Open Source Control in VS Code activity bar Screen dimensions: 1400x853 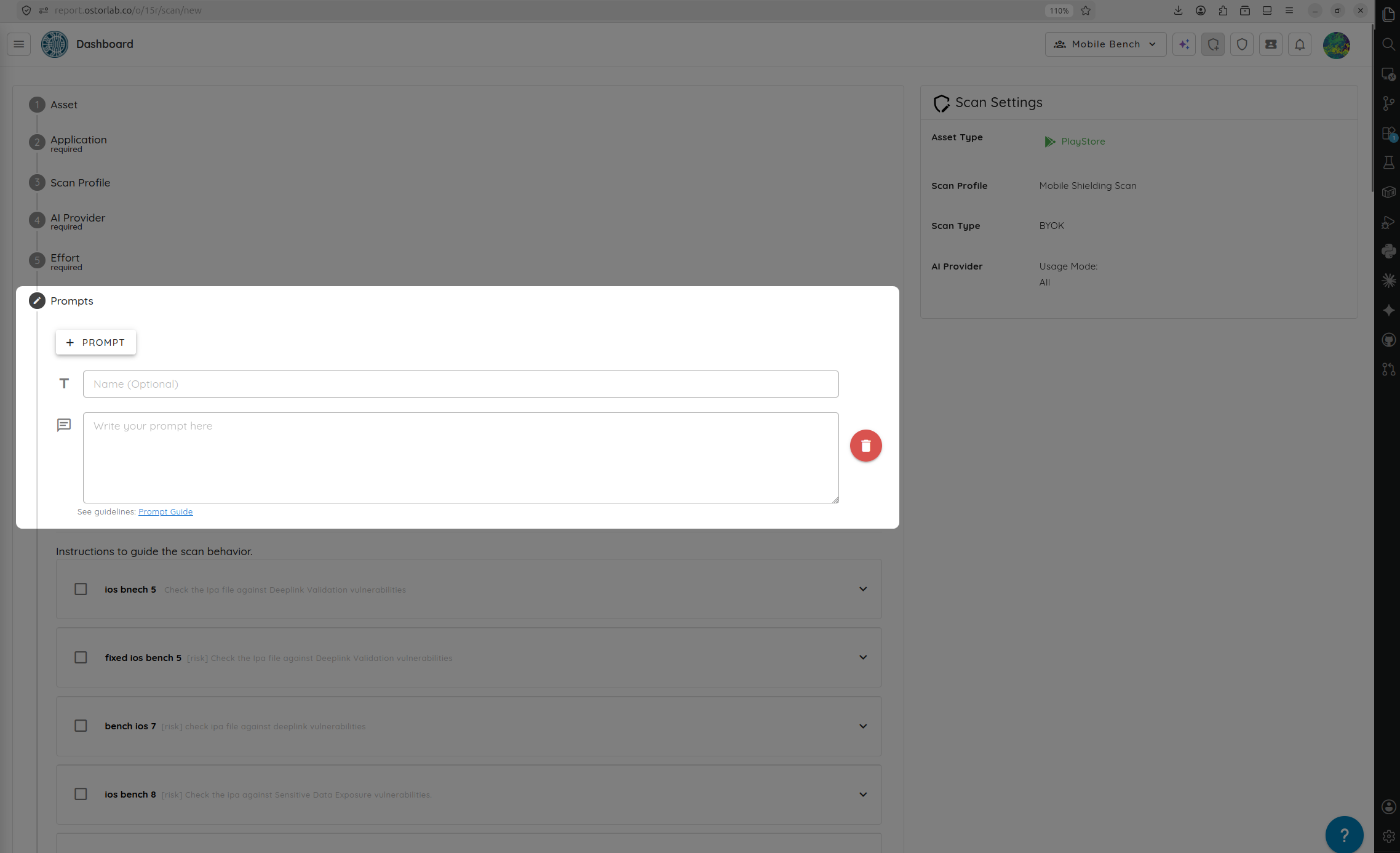pyautogui.click(x=1389, y=103)
